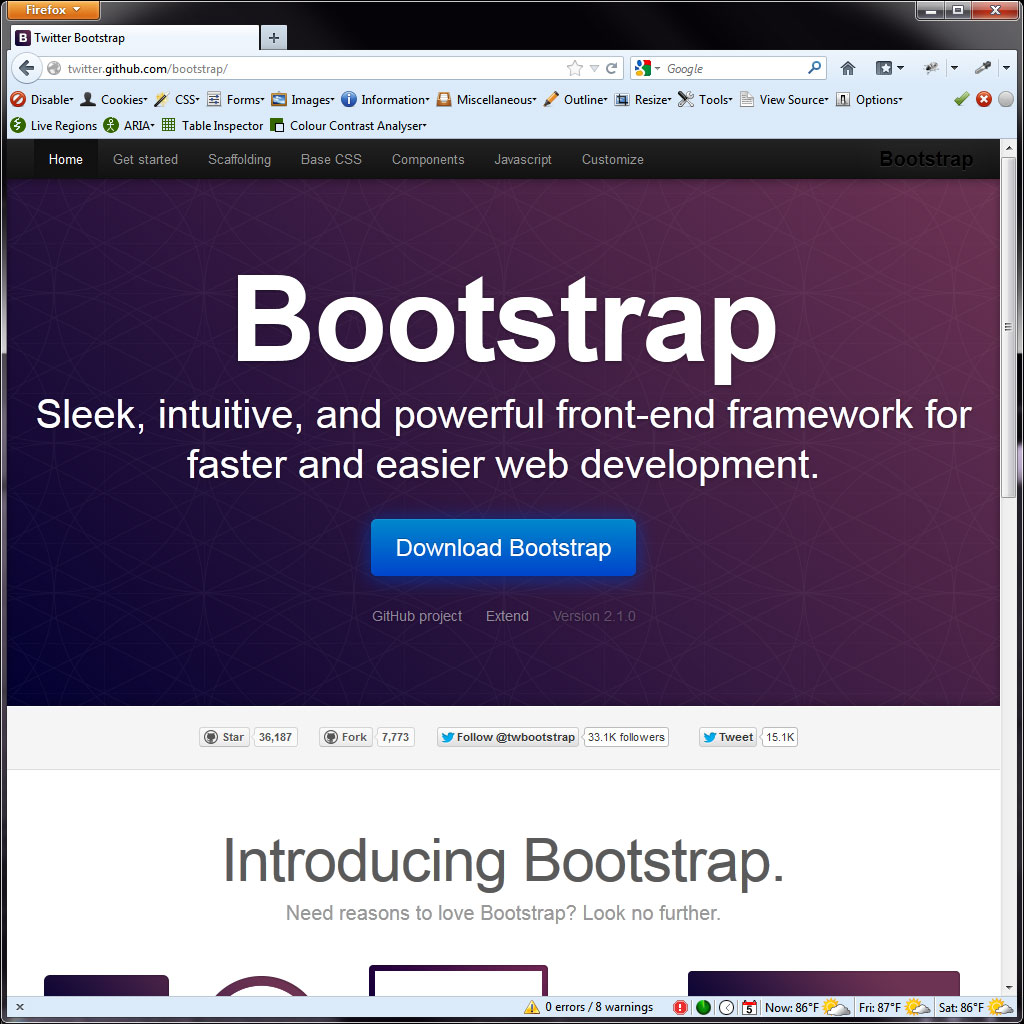Open the Disable dropdown menu
Viewport: 1024px width, 1024px height.
(42, 99)
